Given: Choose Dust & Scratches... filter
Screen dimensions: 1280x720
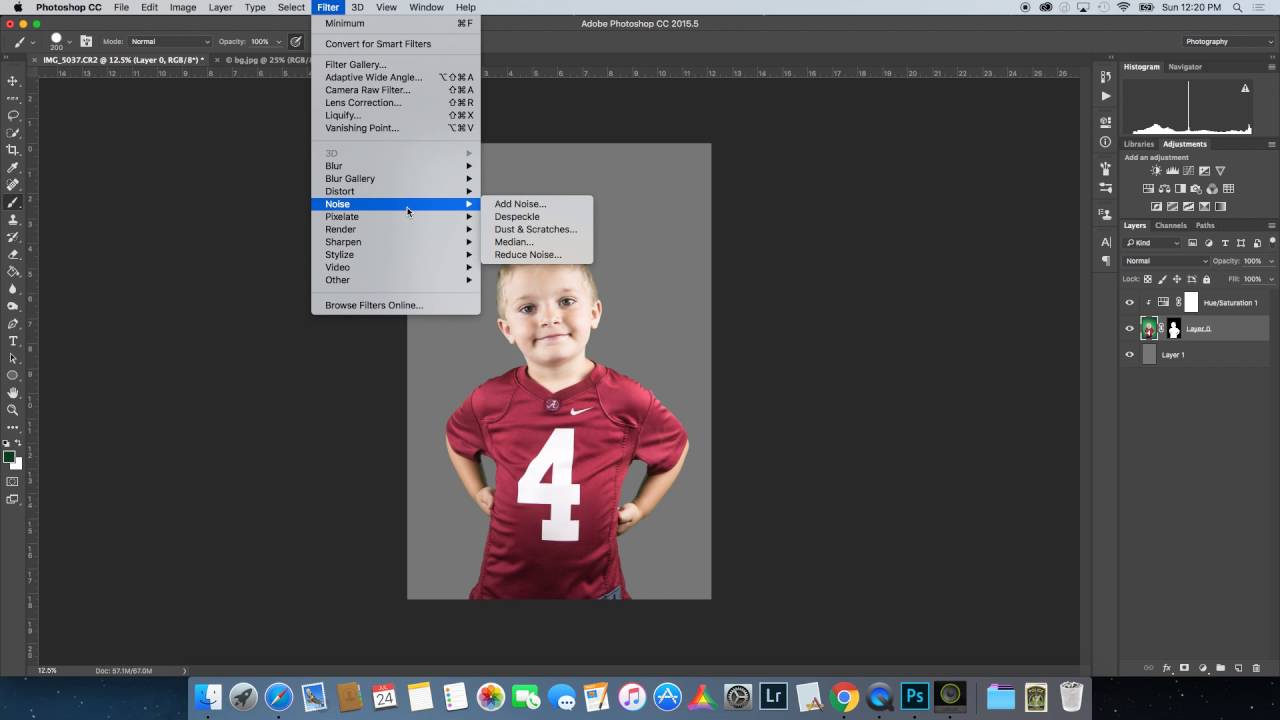Looking at the screenshot, I should tap(535, 229).
